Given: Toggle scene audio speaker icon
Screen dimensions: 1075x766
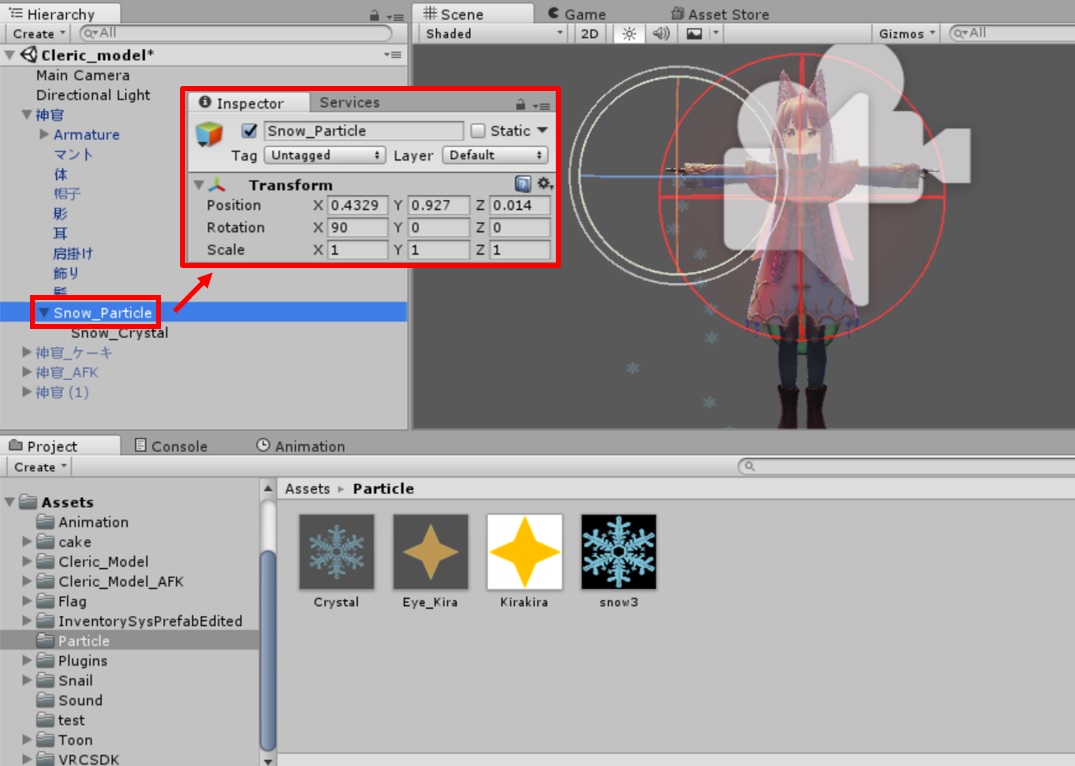Looking at the screenshot, I should pyautogui.click(x=660, y=34).
